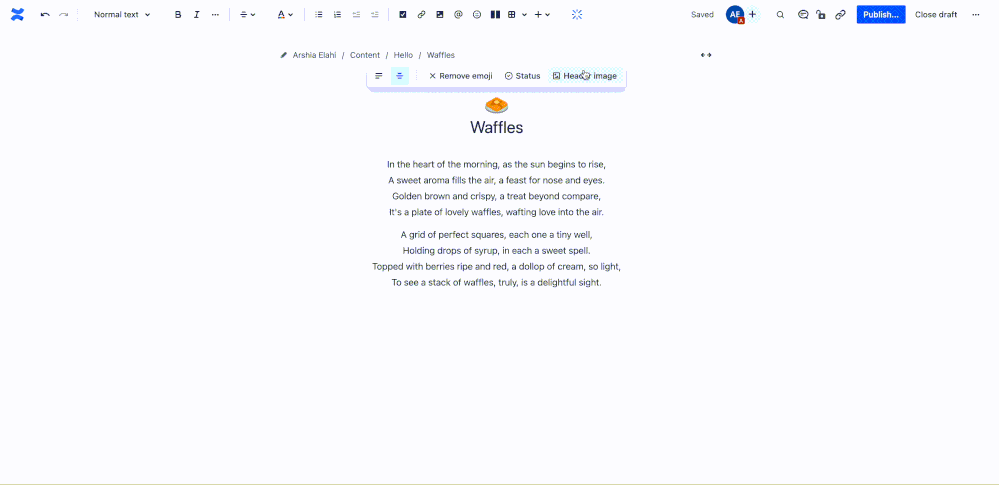Open find and replace search
Screen dimensions: 999x485
tap(780, 15)
